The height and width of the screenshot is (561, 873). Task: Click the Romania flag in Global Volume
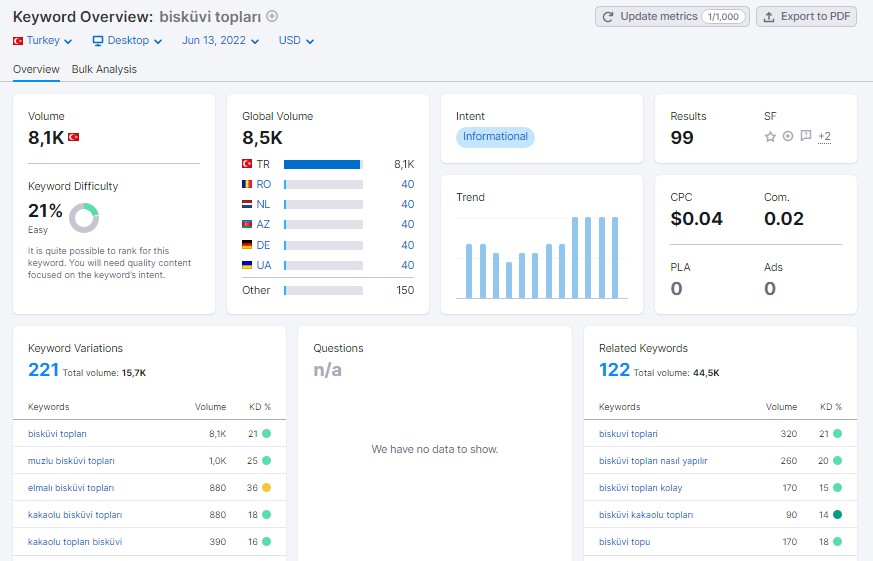[x=247, y=184]
